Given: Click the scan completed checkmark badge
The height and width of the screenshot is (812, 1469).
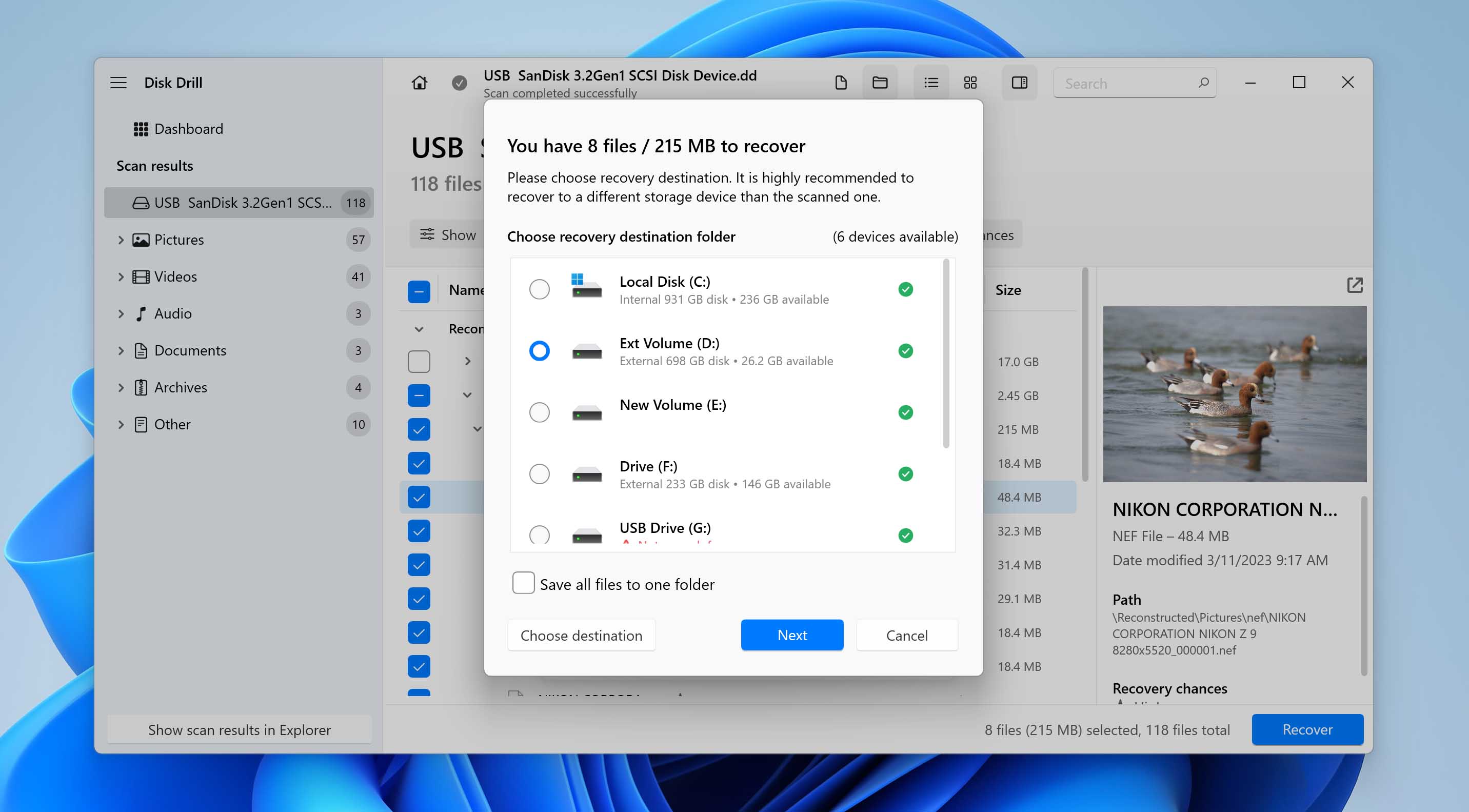Looking at the screenshot, I should click(460, 83).
